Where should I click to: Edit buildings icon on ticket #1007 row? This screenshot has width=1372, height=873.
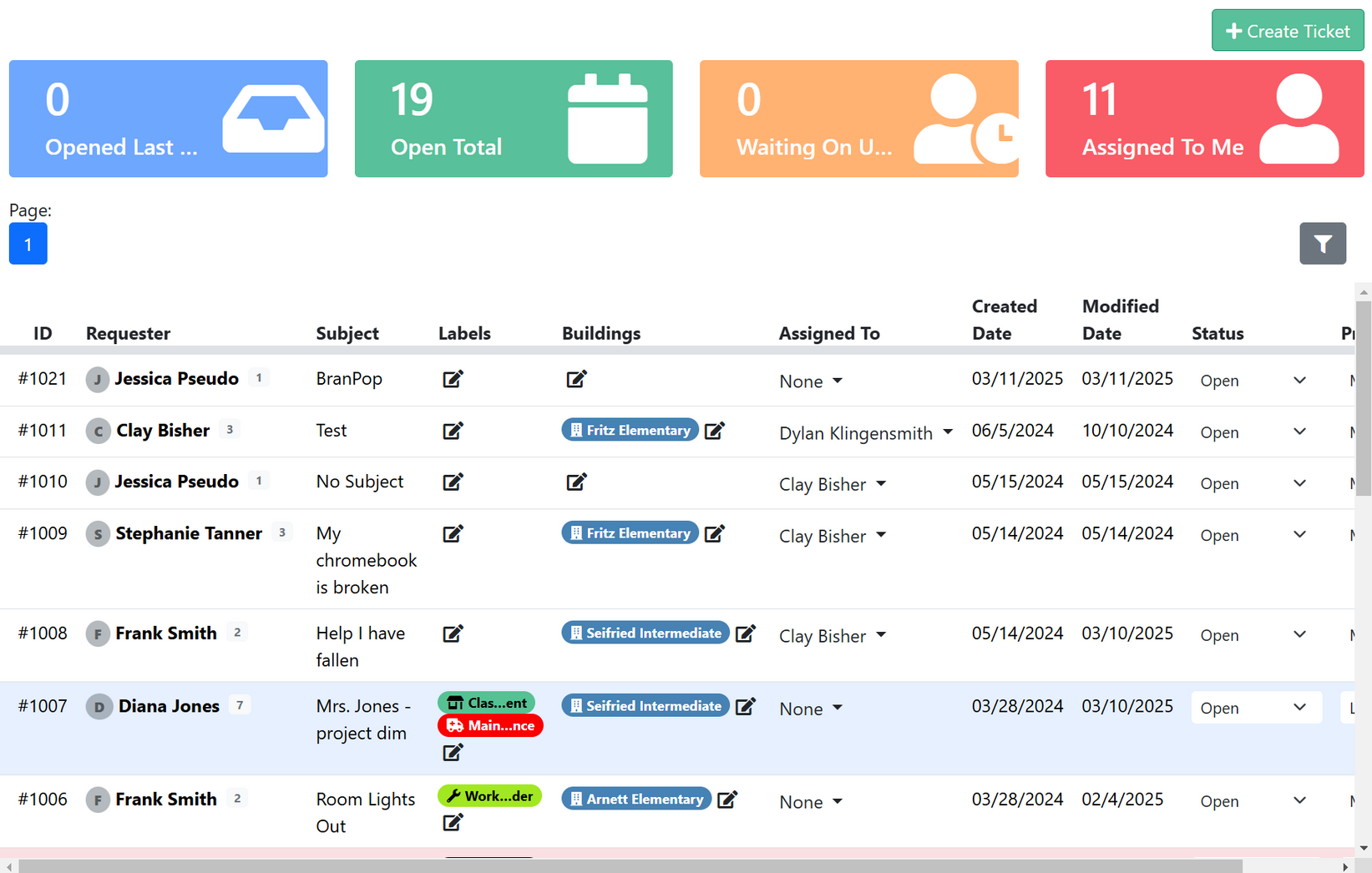pos(745,706)
